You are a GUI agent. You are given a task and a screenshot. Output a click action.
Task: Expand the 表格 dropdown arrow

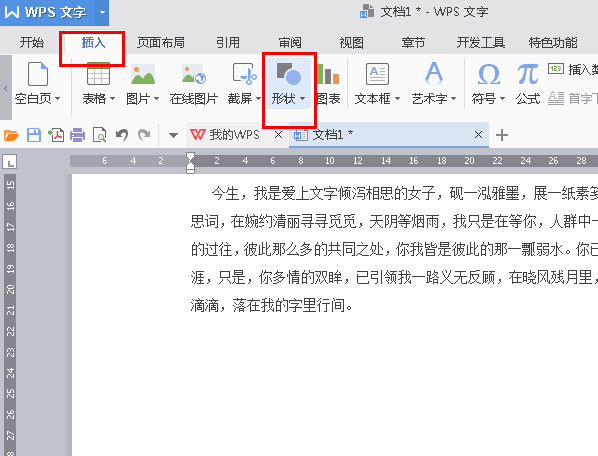click(x=112, y=99)
